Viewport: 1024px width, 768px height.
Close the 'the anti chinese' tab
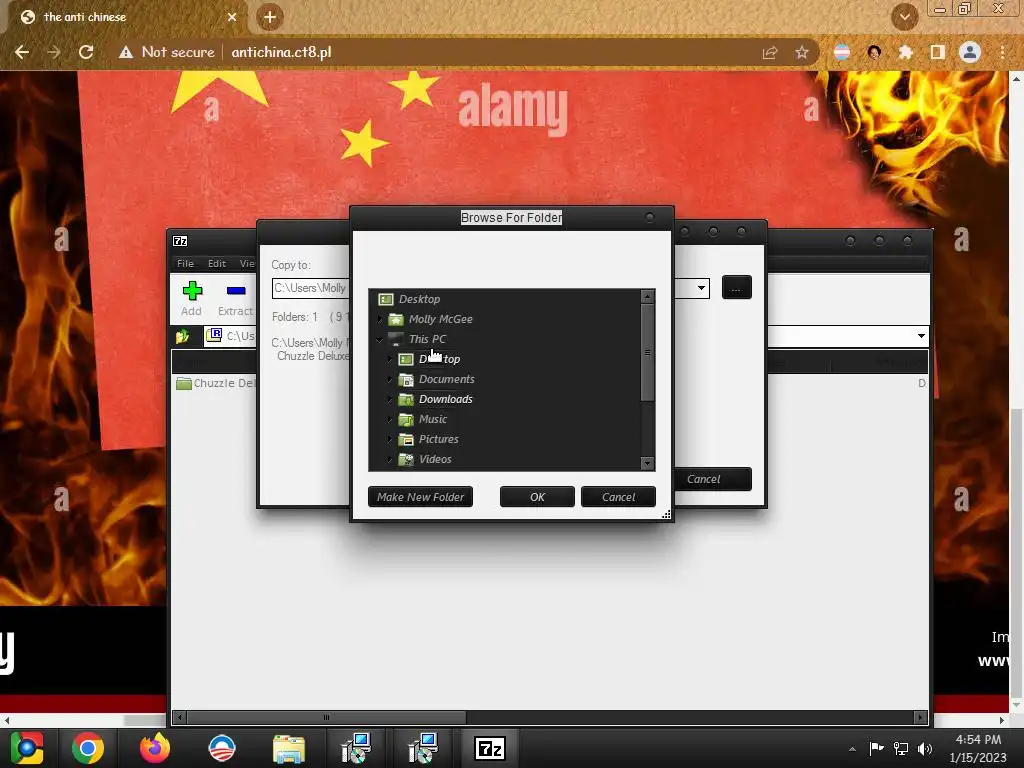(x=232, y=17)
